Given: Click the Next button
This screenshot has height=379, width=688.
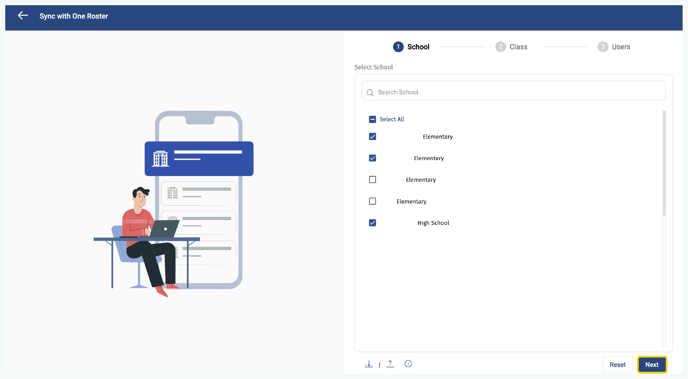Looking at the screenshot, I should coord(652,365).
